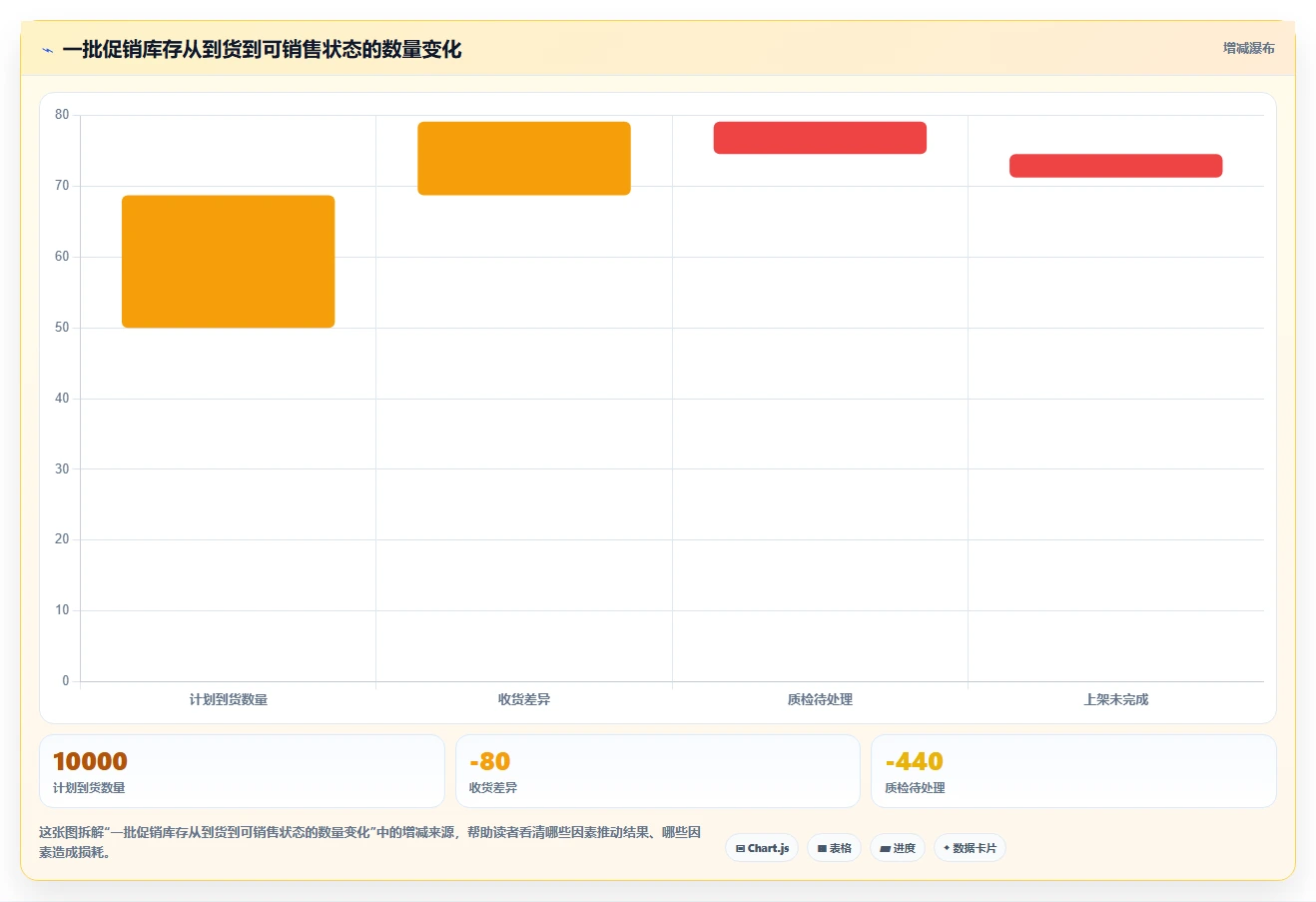Click the x-axis label 质检待处理
Image resolution: width=1316 pixels, height=902 pixels.
[x=820, y=699]
